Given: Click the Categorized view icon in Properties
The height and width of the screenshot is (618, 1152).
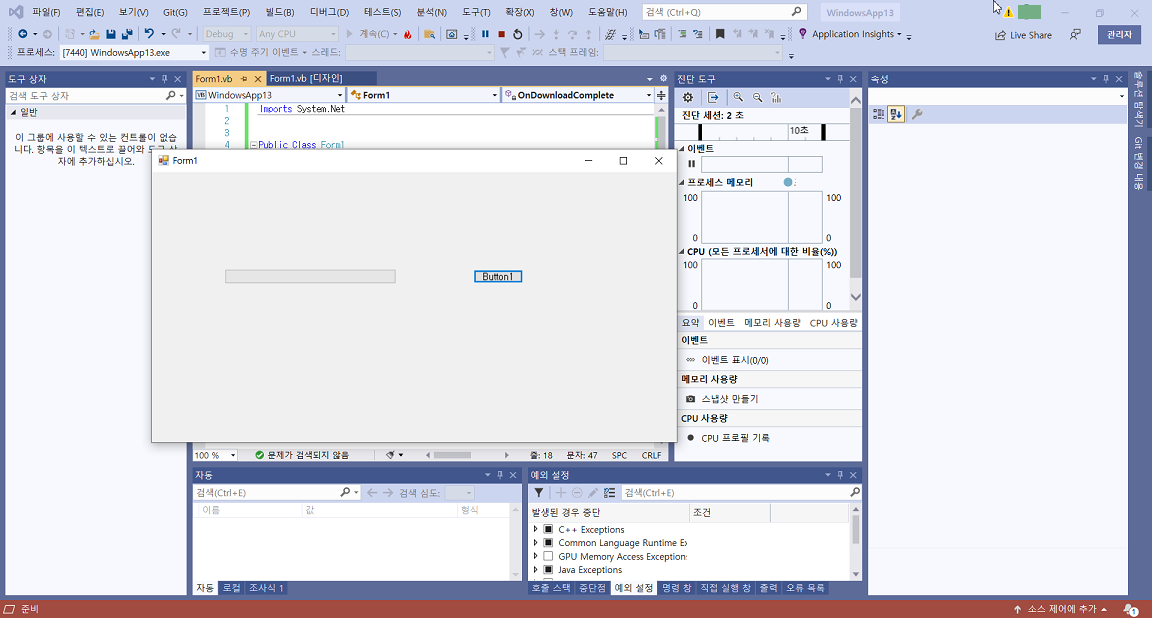Looking at the screenshot, I should (x=878, y=114).
